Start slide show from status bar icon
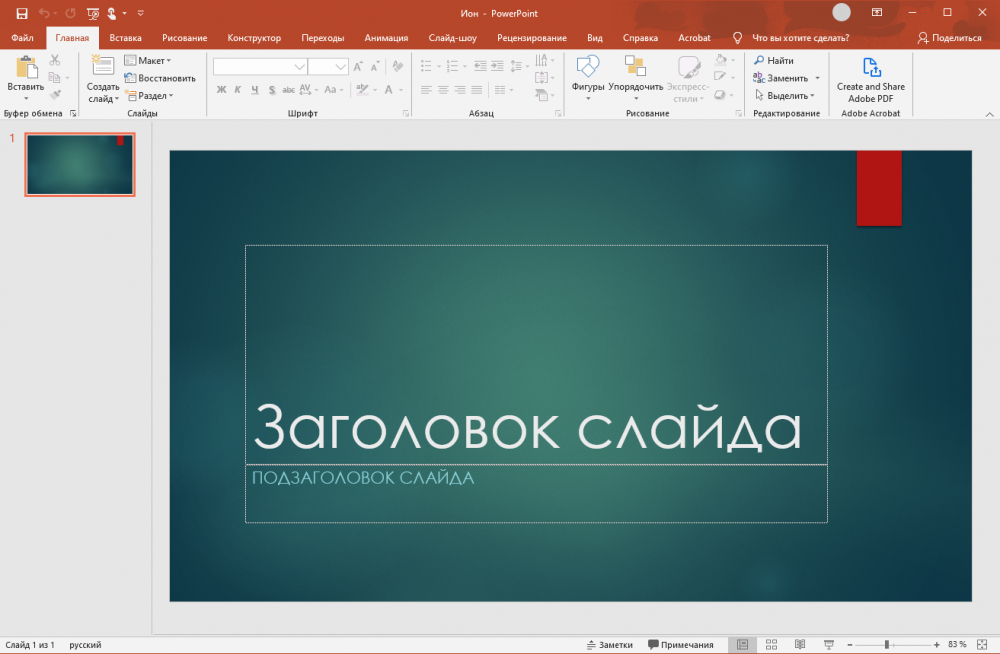1000x654 pixels. [828, 644]
